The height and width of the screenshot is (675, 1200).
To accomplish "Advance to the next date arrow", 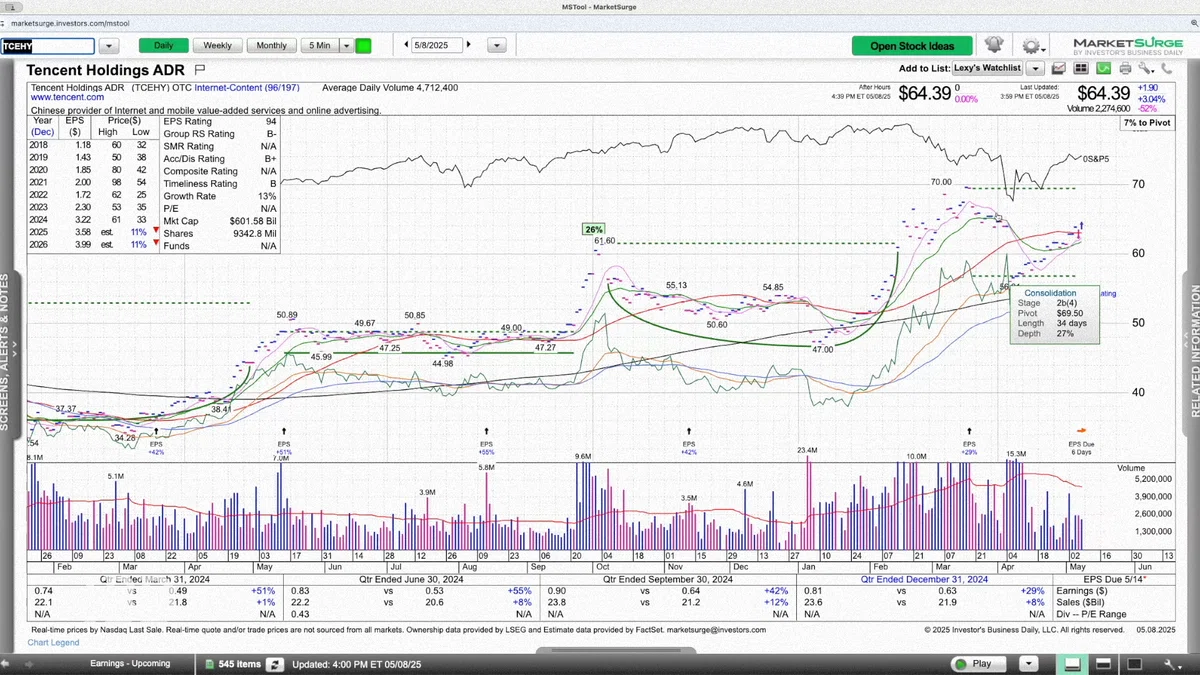I will tap(469, 45).
